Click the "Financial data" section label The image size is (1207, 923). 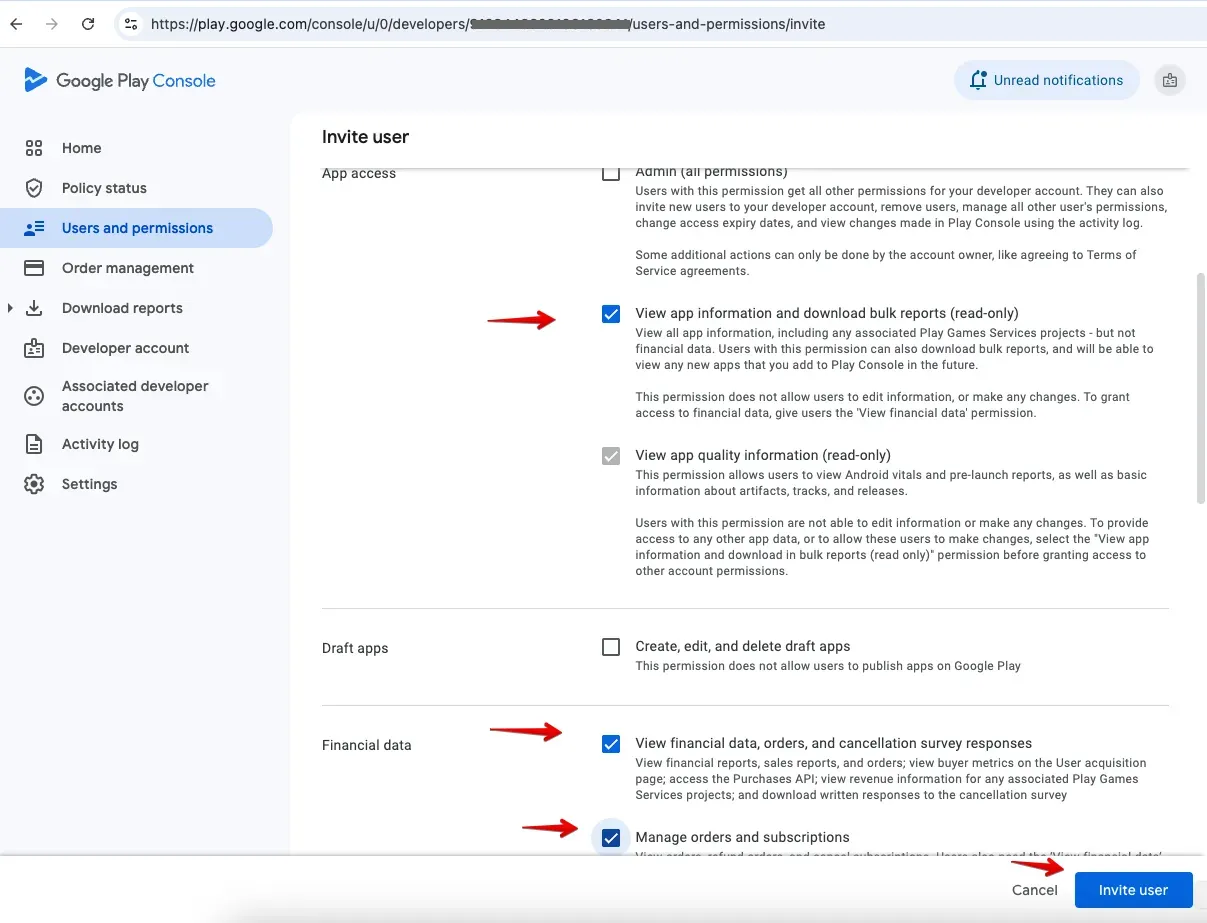(366, 745)
